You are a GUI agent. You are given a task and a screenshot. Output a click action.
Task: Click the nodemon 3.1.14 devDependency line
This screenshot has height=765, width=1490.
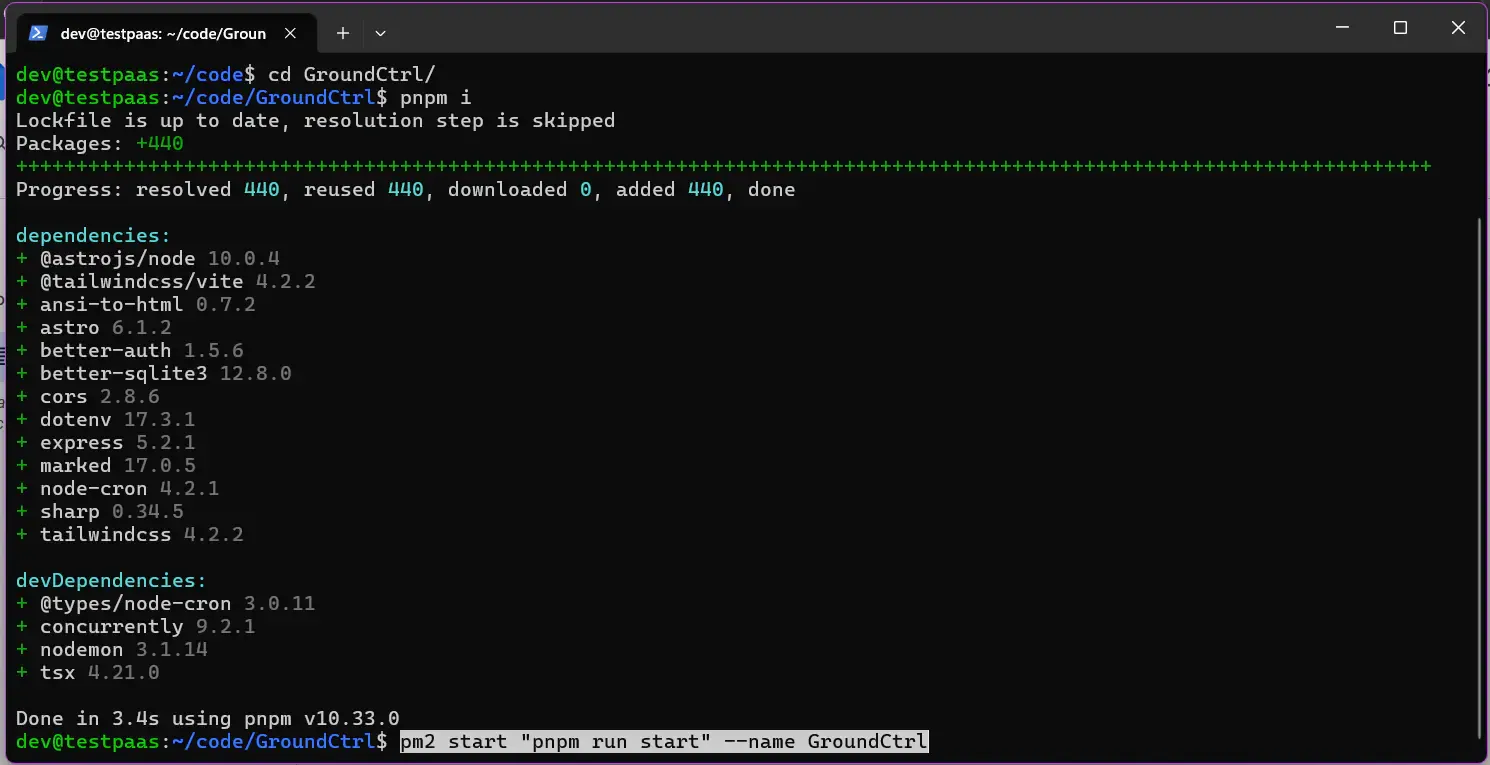tap(123, 650)
